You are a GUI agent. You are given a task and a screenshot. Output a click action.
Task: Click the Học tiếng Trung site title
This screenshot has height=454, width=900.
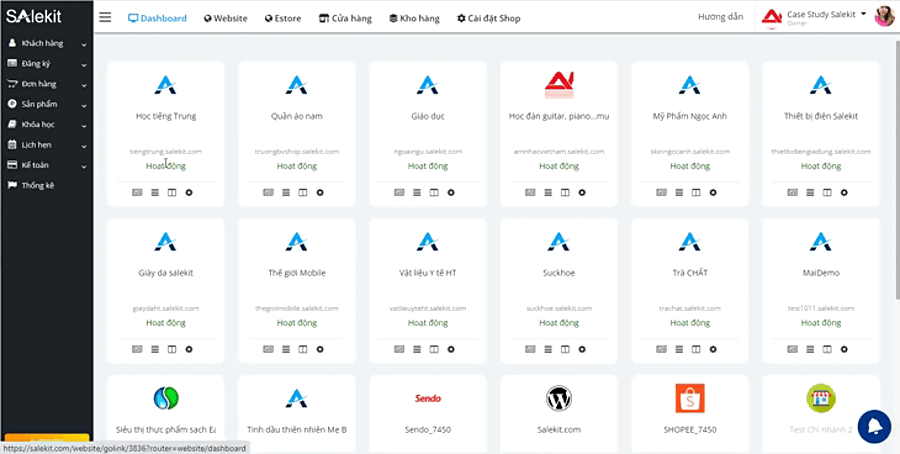click(166, 116)
